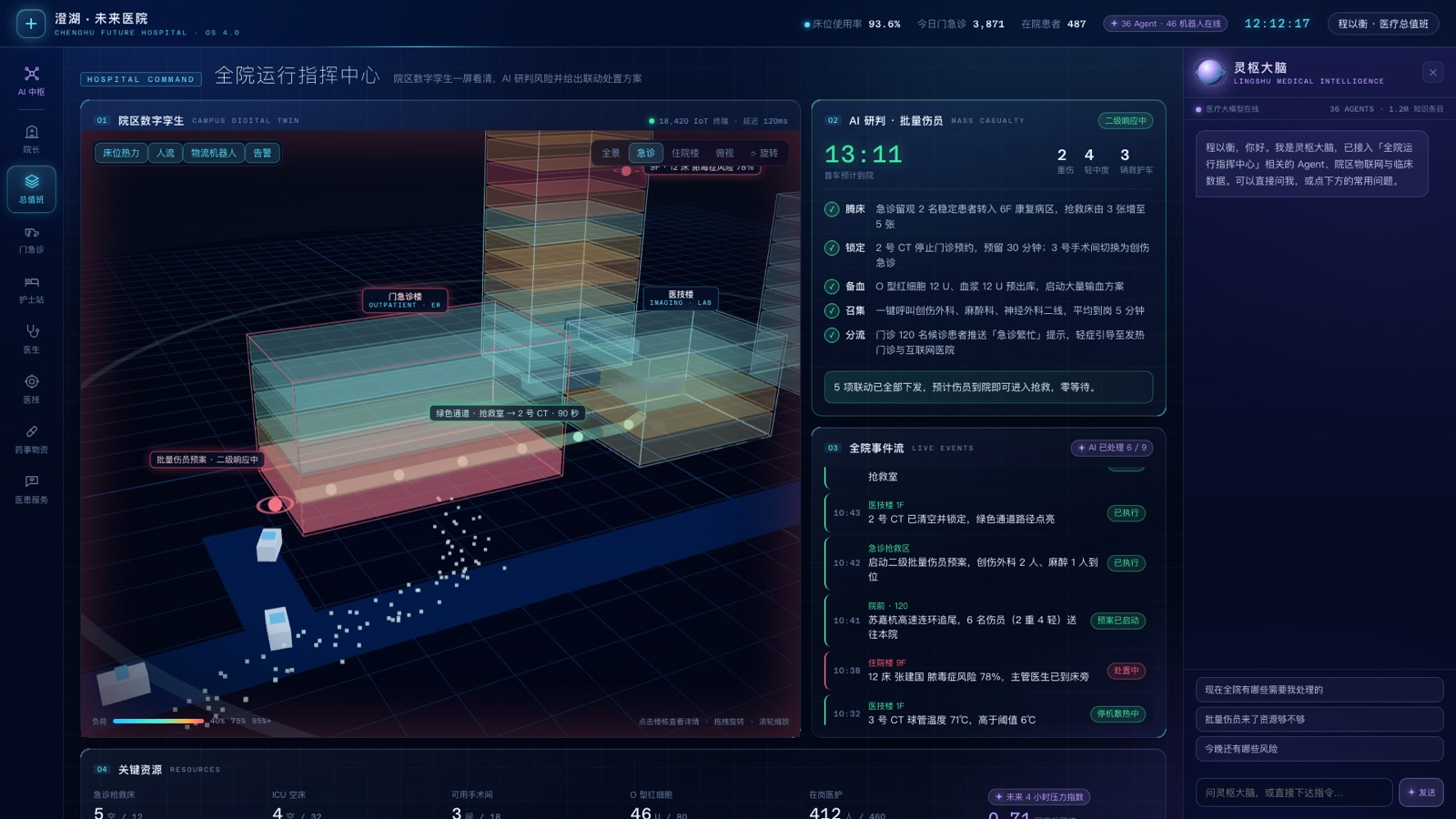Image resolution: width=1456 pixels, height=819 pixels.
Task: Open the 门急诊 sidebar view
Action: coord(32,239)
